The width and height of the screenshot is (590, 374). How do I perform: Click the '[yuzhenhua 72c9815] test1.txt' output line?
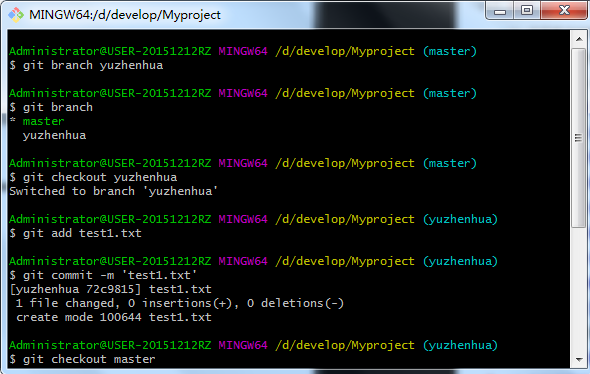(x=110, y=289)
